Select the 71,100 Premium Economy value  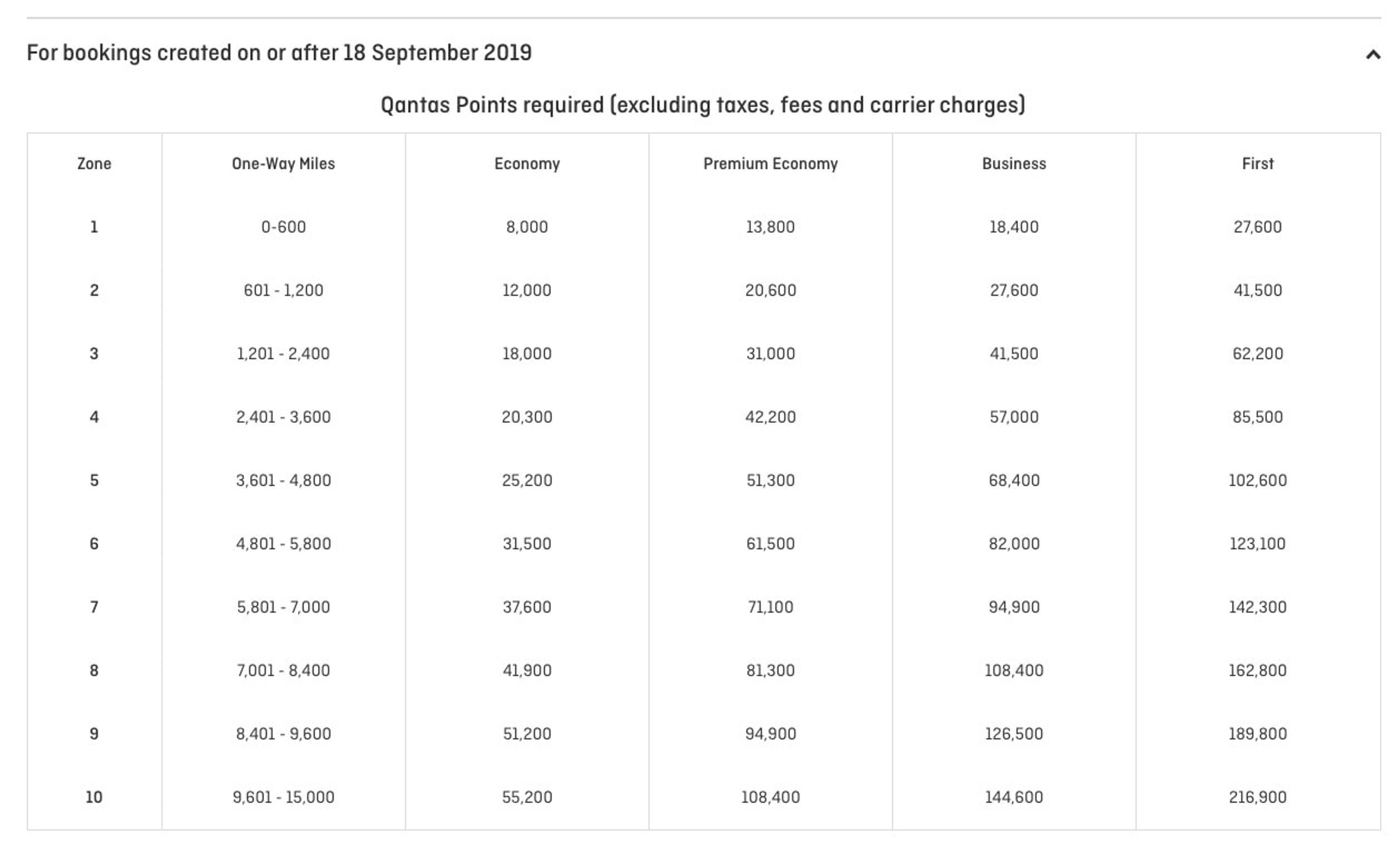pyautogui.click(x=770, y=607)
